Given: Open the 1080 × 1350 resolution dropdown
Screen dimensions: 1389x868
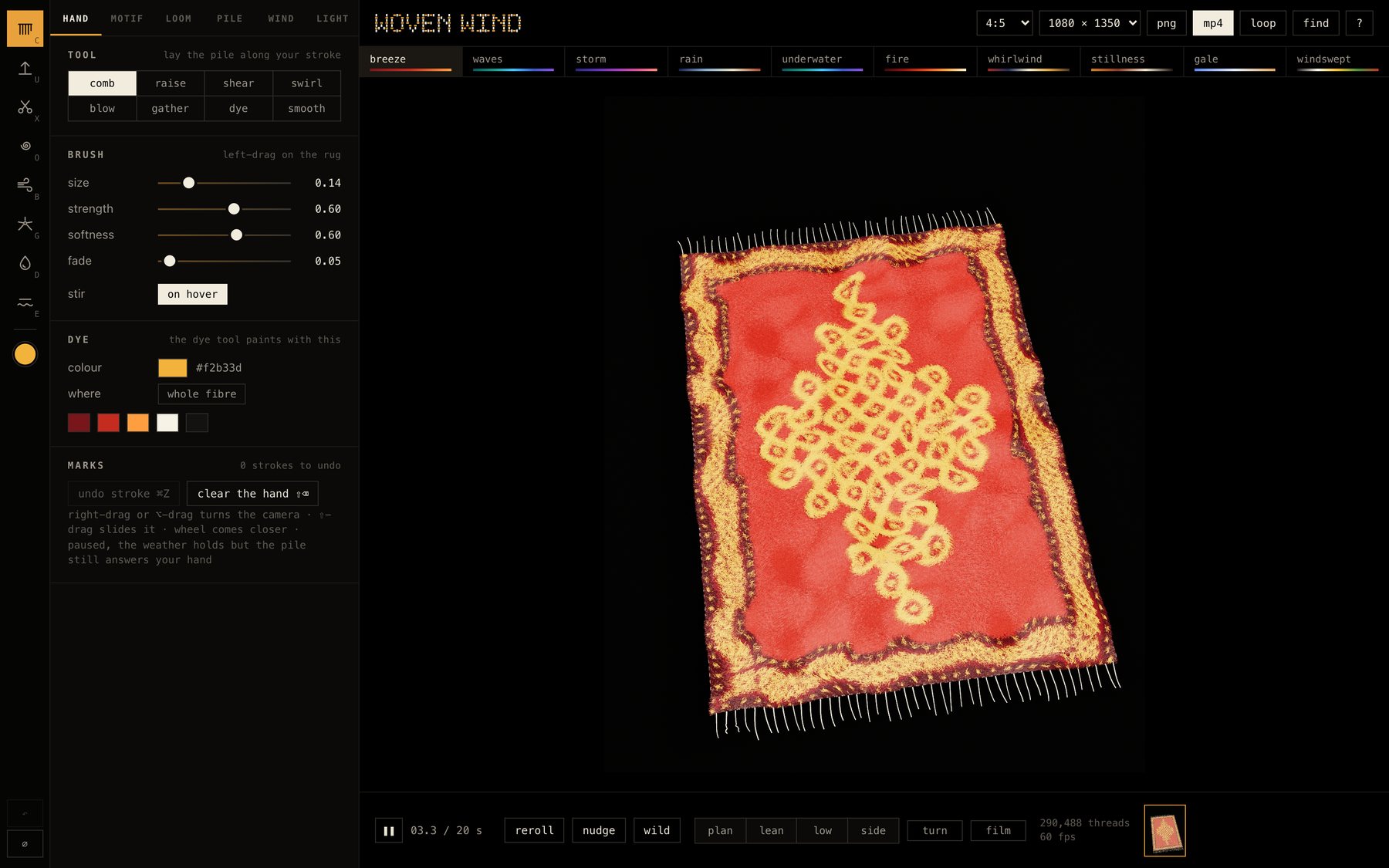Looking at the screenshot, I should click(x=1090, y=23).
